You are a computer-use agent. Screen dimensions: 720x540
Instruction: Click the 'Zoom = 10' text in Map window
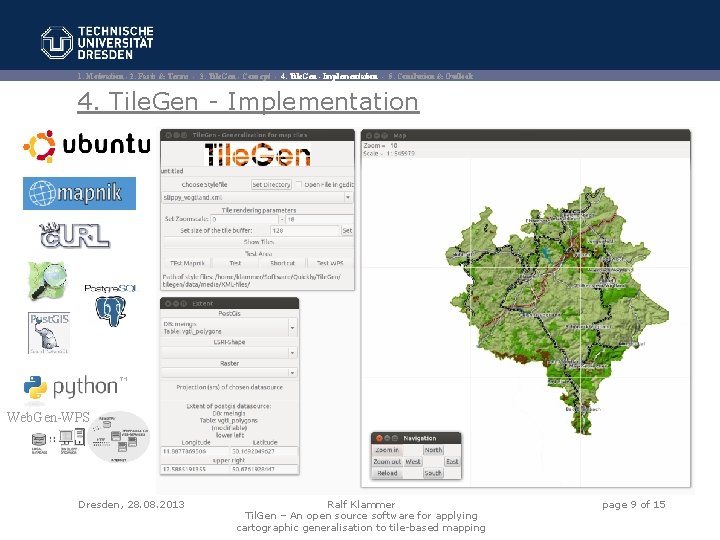tap(381, 145)
